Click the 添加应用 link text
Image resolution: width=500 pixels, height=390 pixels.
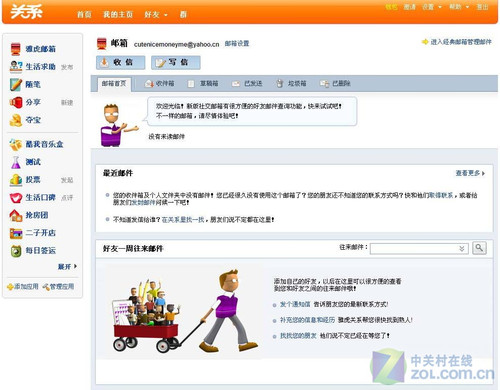click(x=26, y=287)
